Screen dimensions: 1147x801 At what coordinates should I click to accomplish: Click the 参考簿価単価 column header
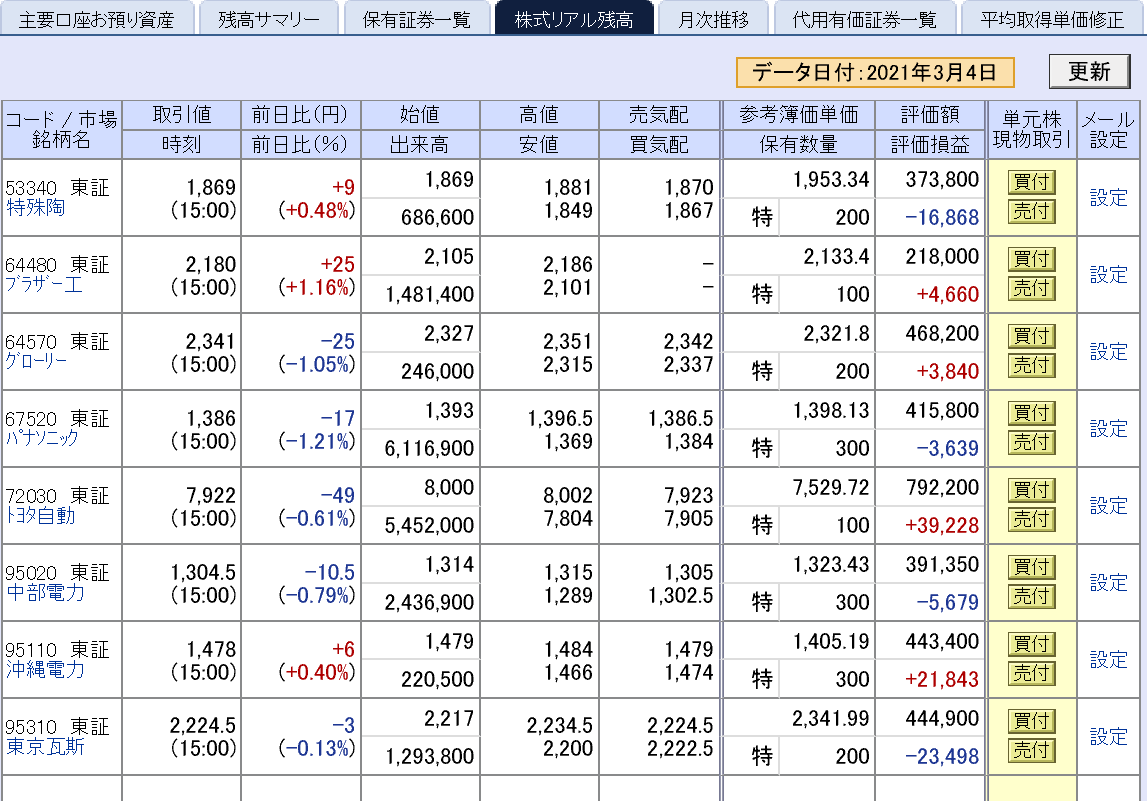tap(798, 115)
